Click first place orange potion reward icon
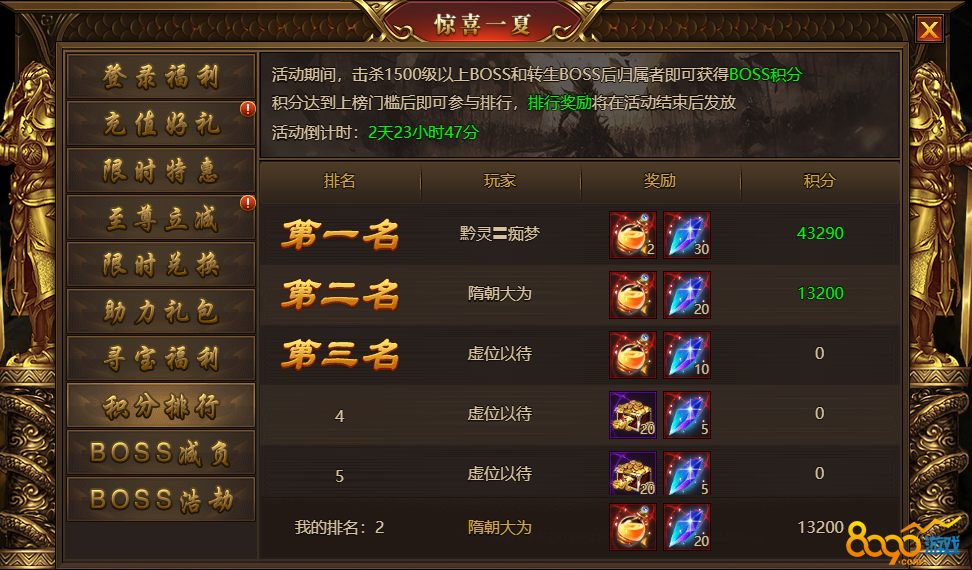 pyautogui.click(x=633, y=235)
